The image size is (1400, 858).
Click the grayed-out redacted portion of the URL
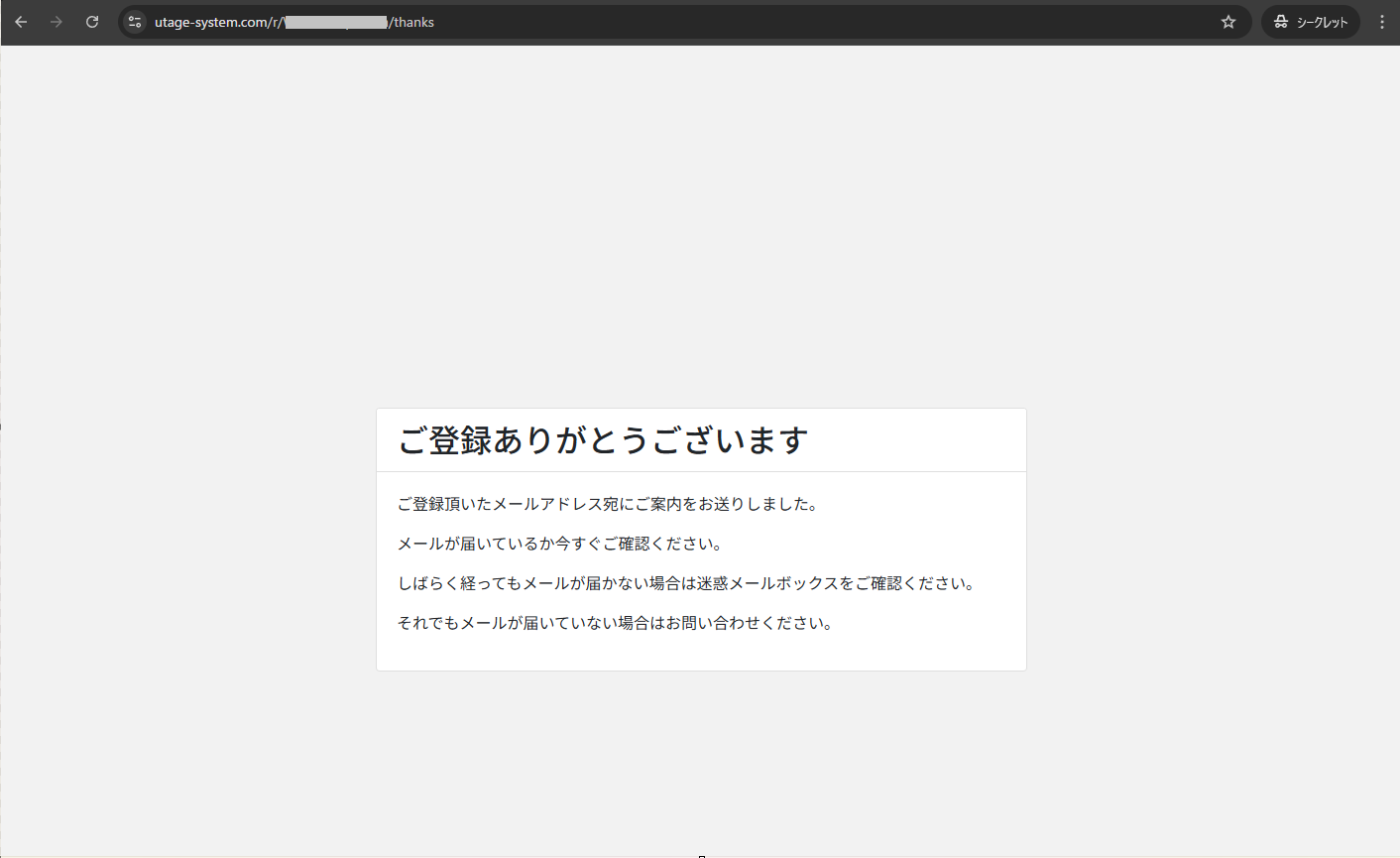(336, 22)
